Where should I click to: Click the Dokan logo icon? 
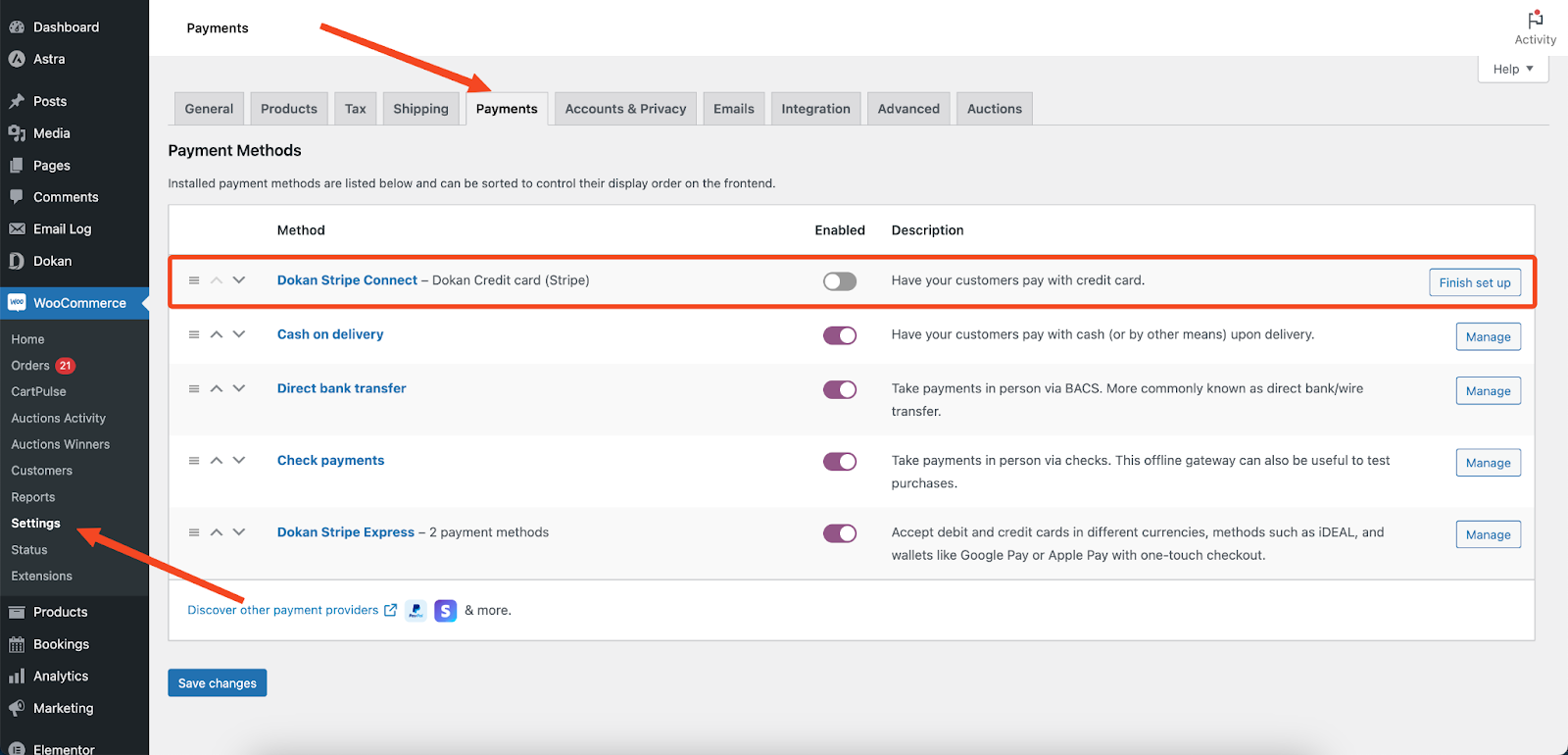(17, 261)
